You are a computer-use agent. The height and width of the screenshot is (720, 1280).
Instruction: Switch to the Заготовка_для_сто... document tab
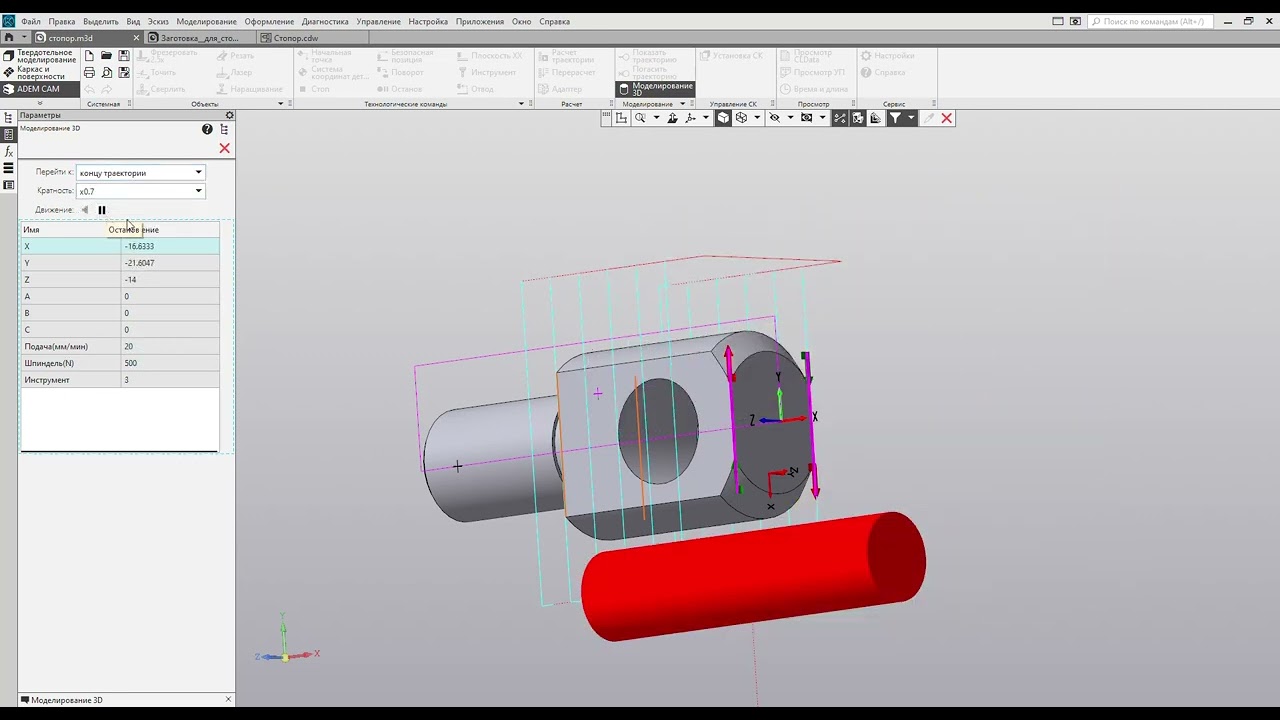[200, 38]
